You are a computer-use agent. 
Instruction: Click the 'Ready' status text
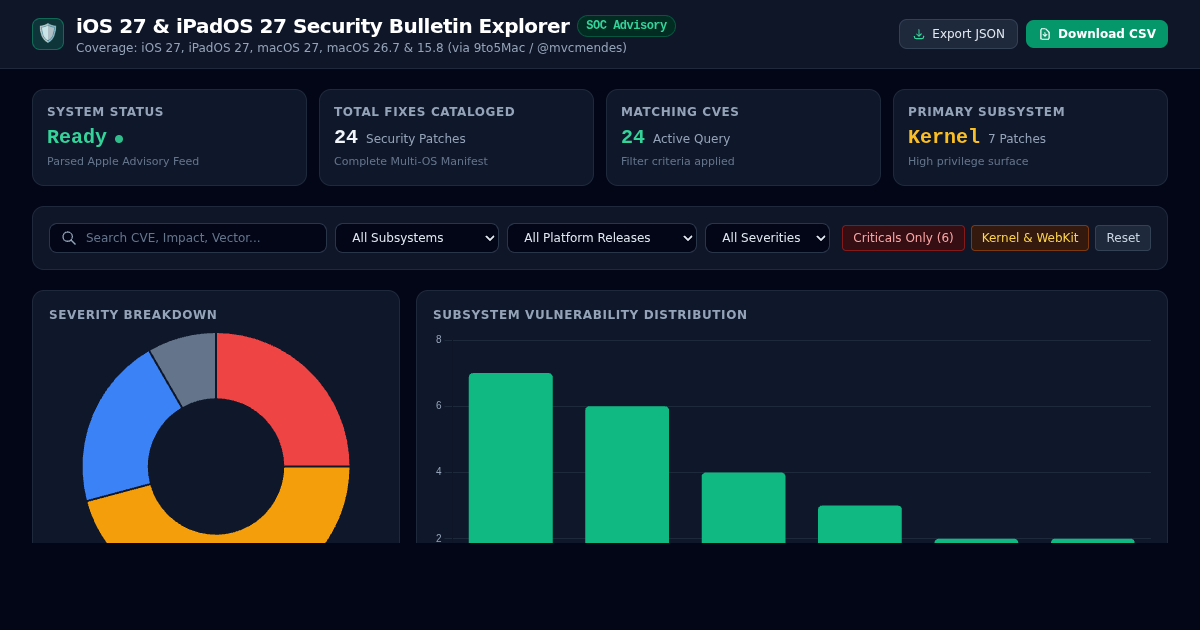pos(77,137)
